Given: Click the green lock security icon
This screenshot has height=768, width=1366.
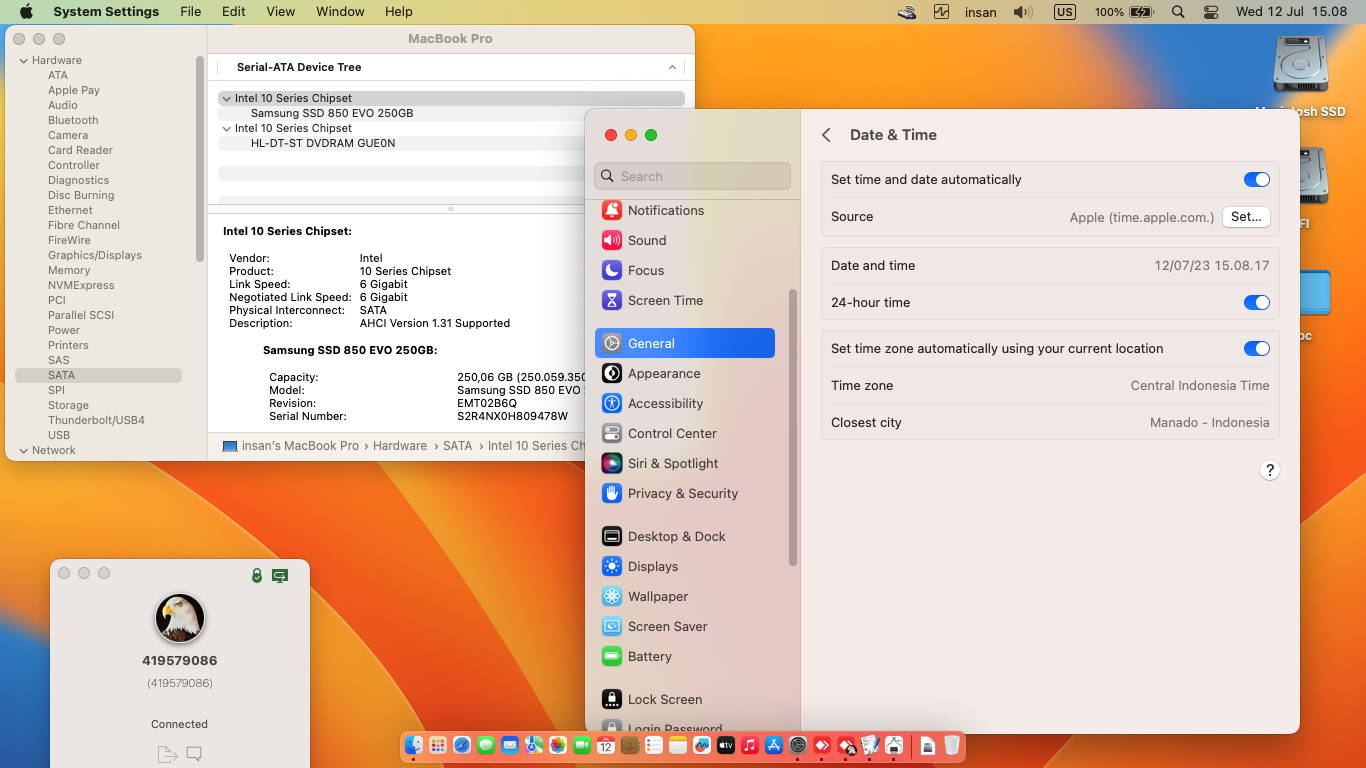Looking at the screenshot, I should pyautogui.click(x=257, y=575).
